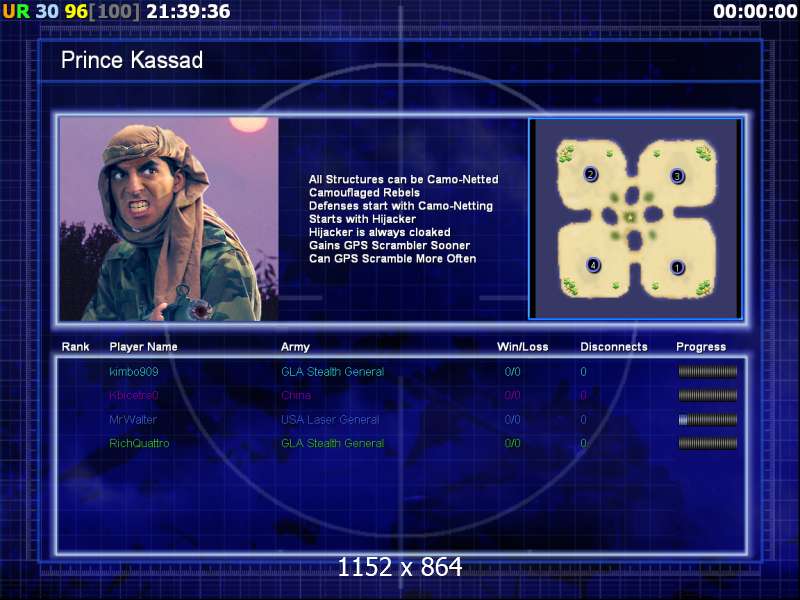Click kimbo909's GLA Stealth General army
800x600 pixels.
(333, 372)
